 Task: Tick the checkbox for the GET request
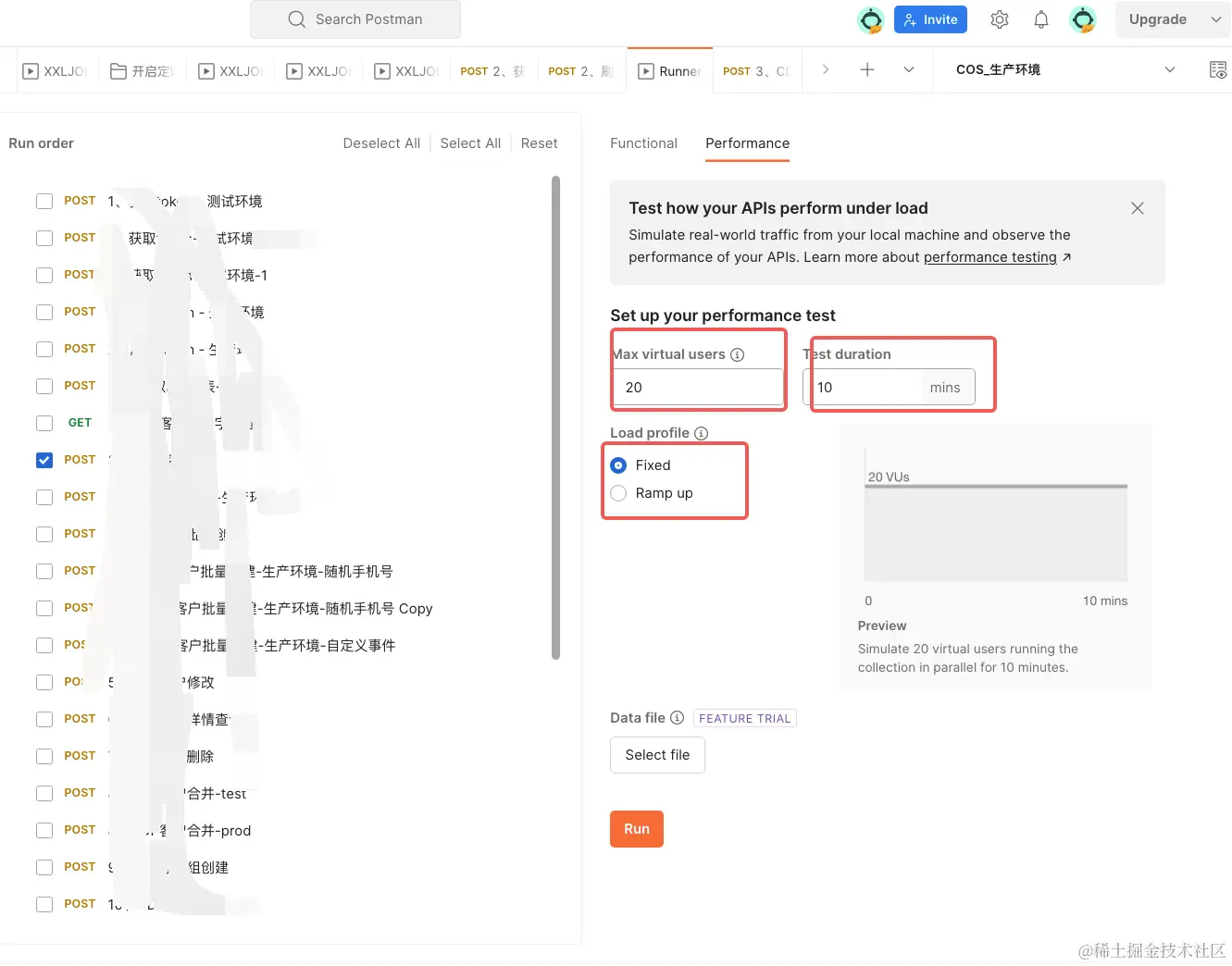pos(44,423)
